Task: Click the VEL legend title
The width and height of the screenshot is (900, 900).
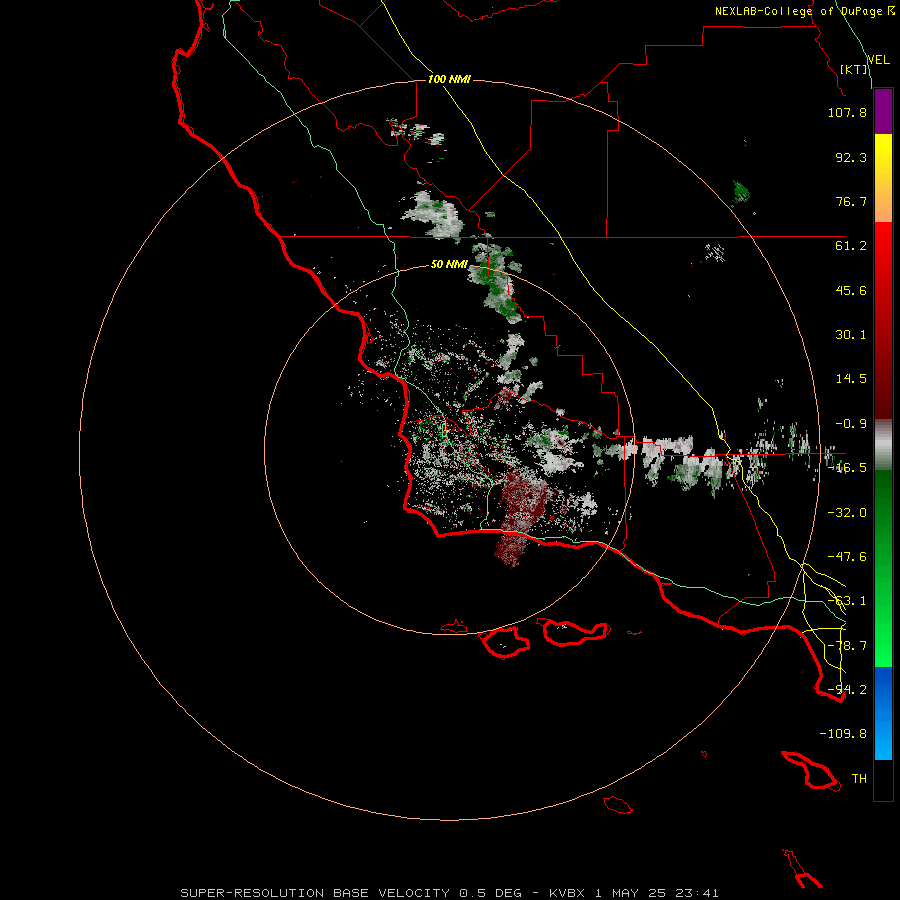Action: [878, 60]
